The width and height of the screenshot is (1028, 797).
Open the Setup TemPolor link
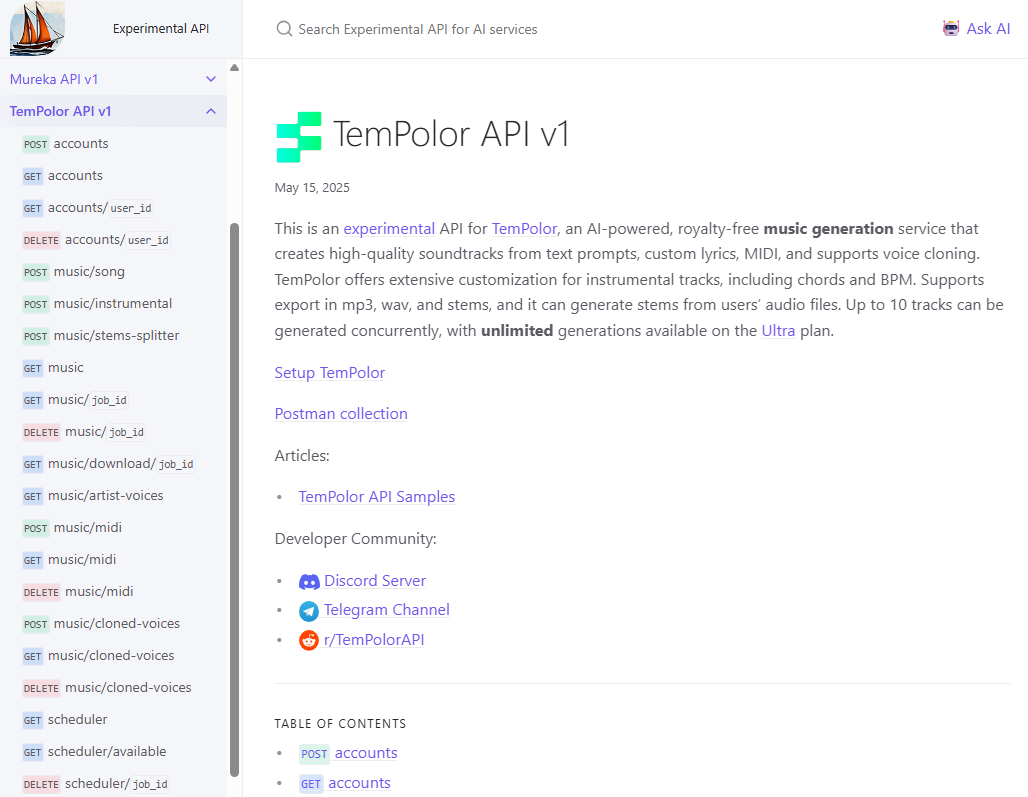tap(330, 373)
